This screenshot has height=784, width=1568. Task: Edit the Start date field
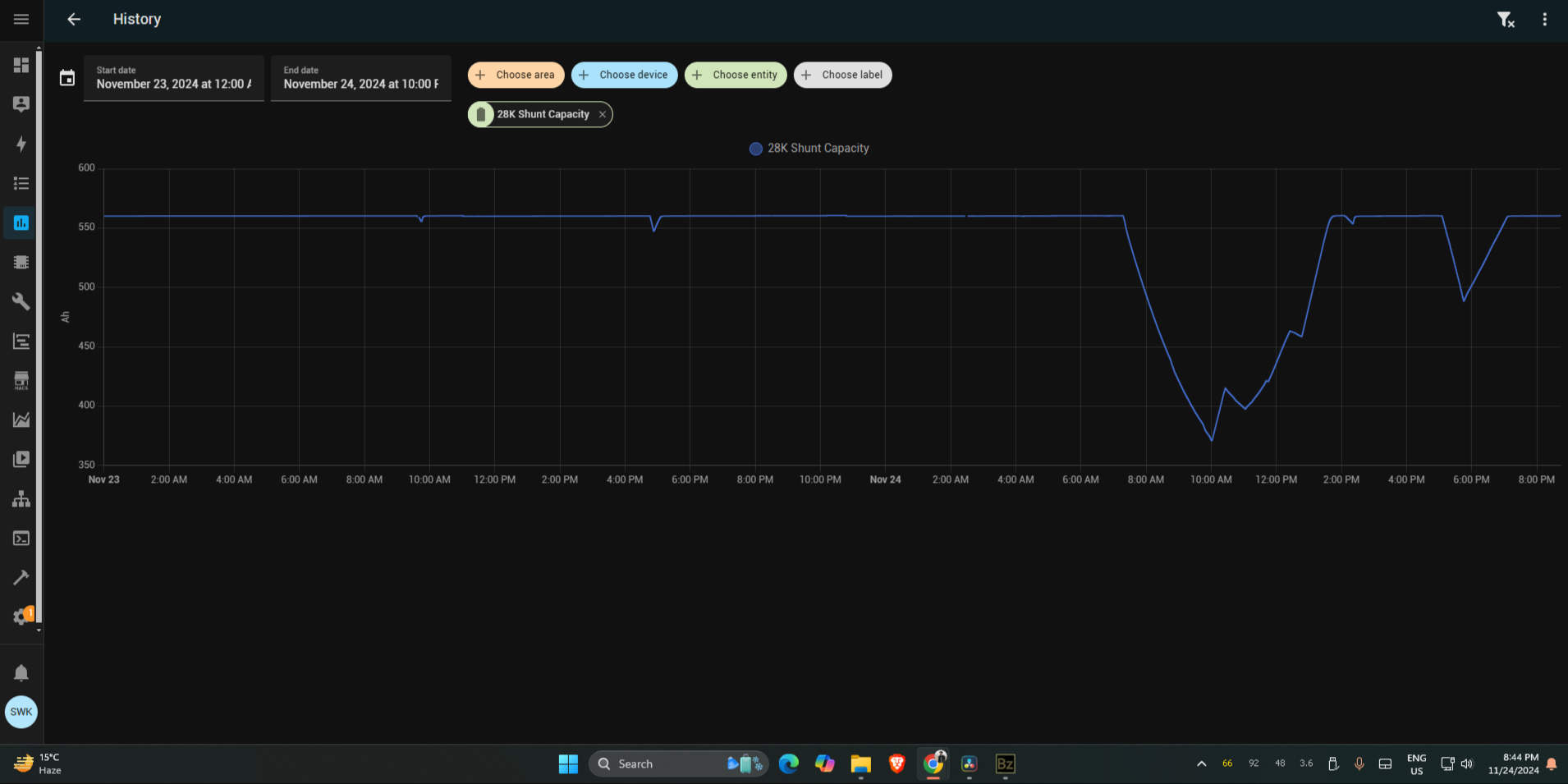[174, 78]
